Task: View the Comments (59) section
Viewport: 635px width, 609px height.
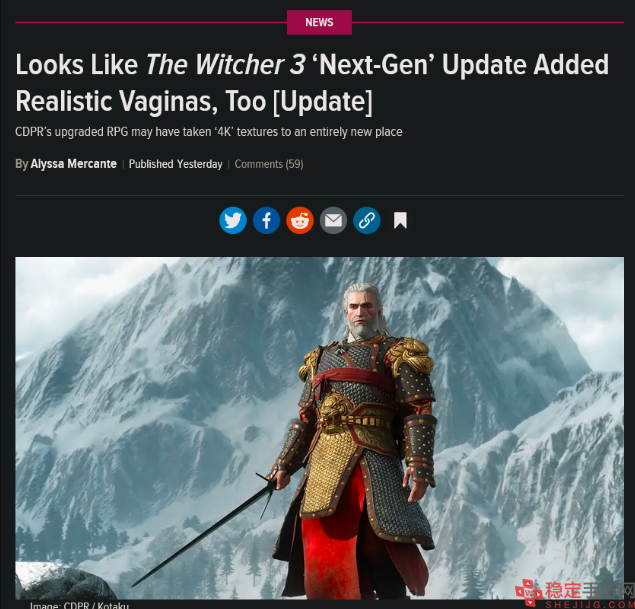Action: [269, 164]
